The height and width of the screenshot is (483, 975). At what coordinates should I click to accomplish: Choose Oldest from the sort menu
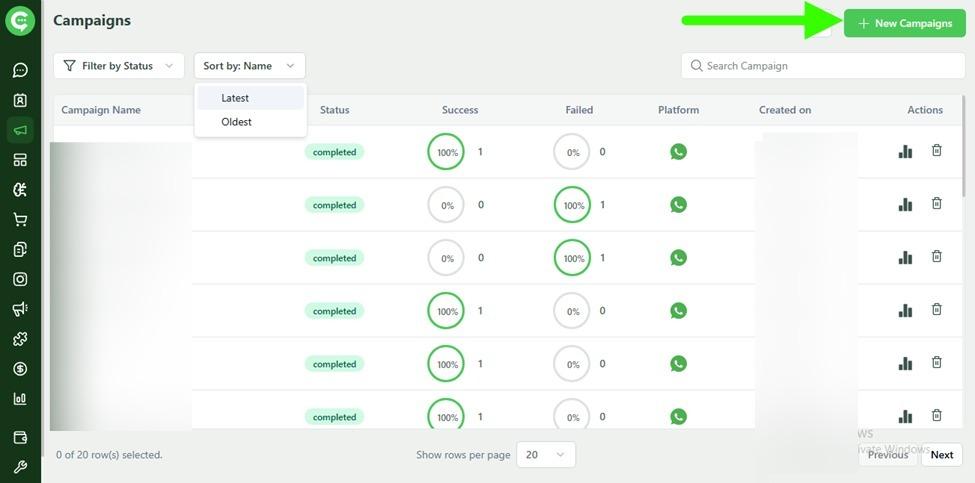(x=251, y=122)
